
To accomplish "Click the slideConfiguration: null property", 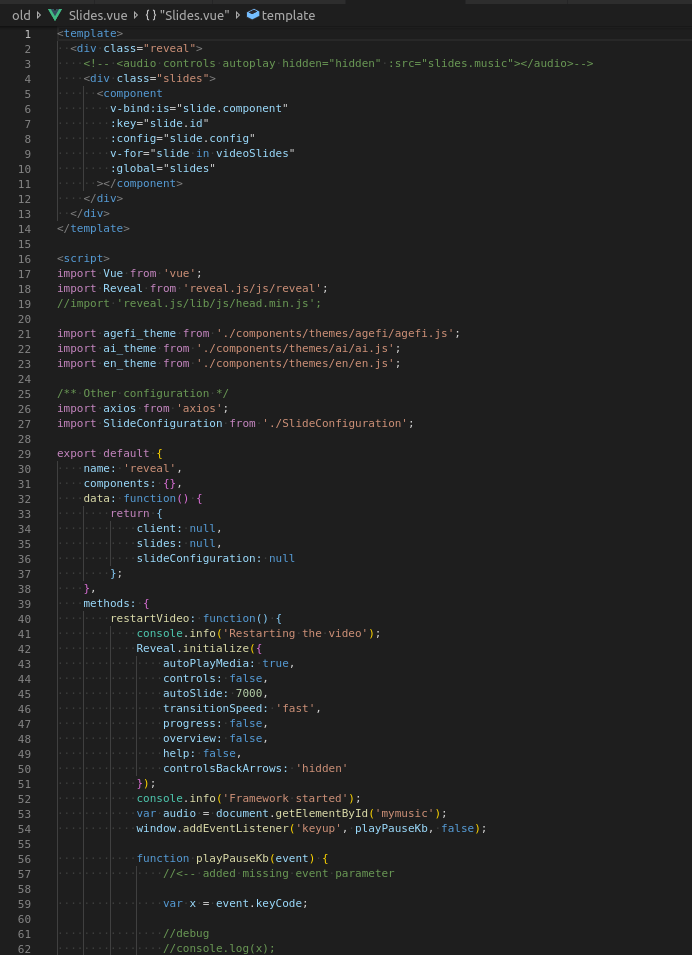I will (216, 558).
